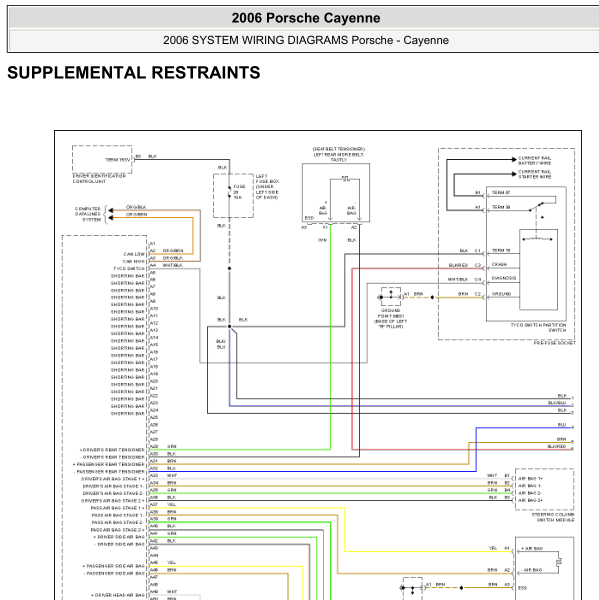Click 'WHT/BLK' wire label at pin A4

coord(172,265)
